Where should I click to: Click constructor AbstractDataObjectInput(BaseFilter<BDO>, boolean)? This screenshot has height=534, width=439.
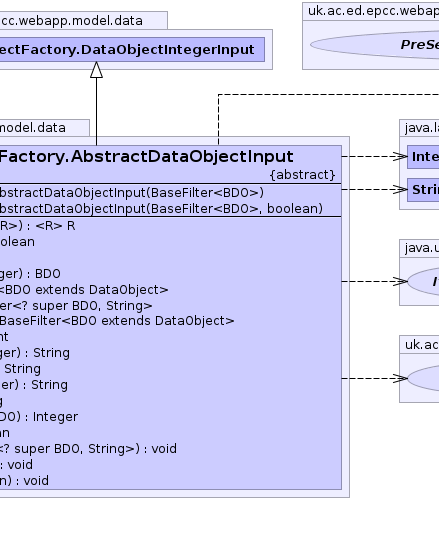point(161,208)
